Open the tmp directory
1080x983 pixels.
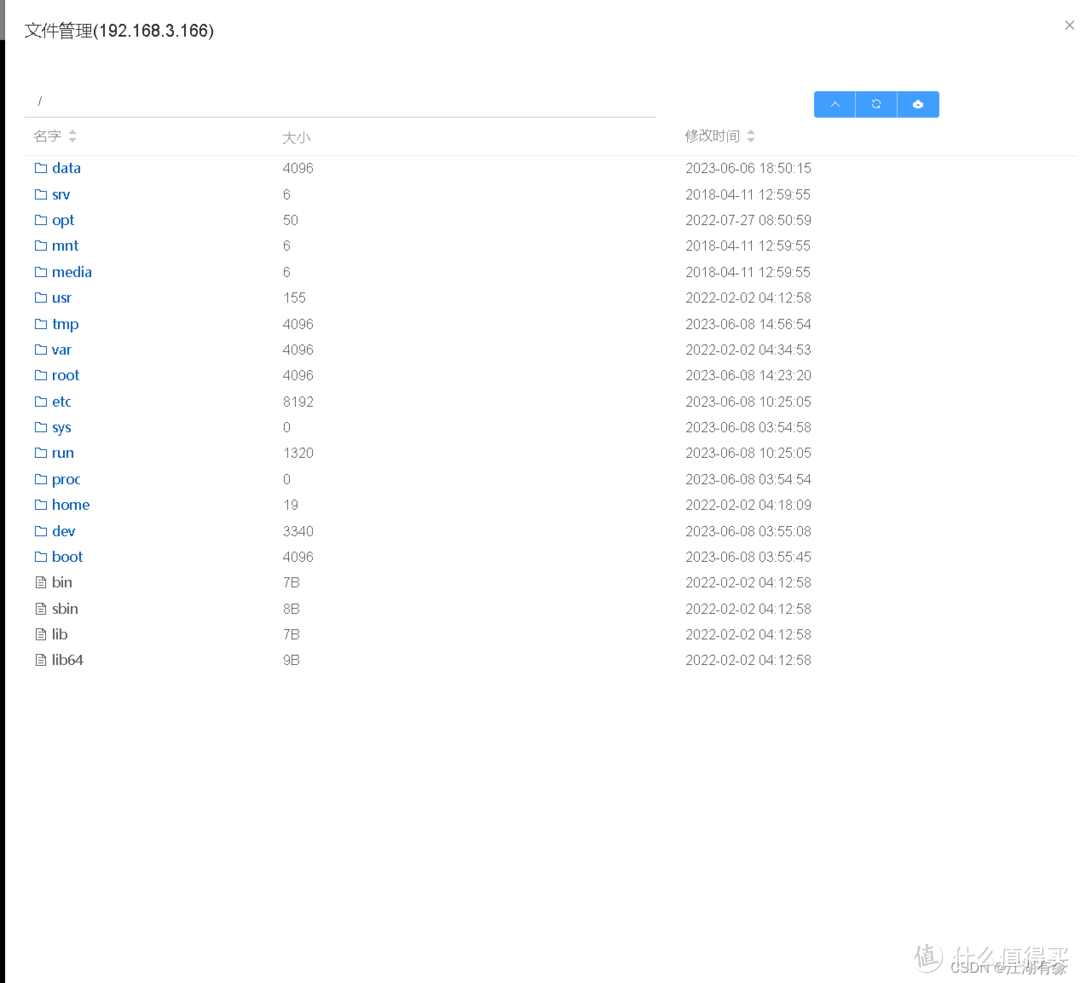coord(64,323)
